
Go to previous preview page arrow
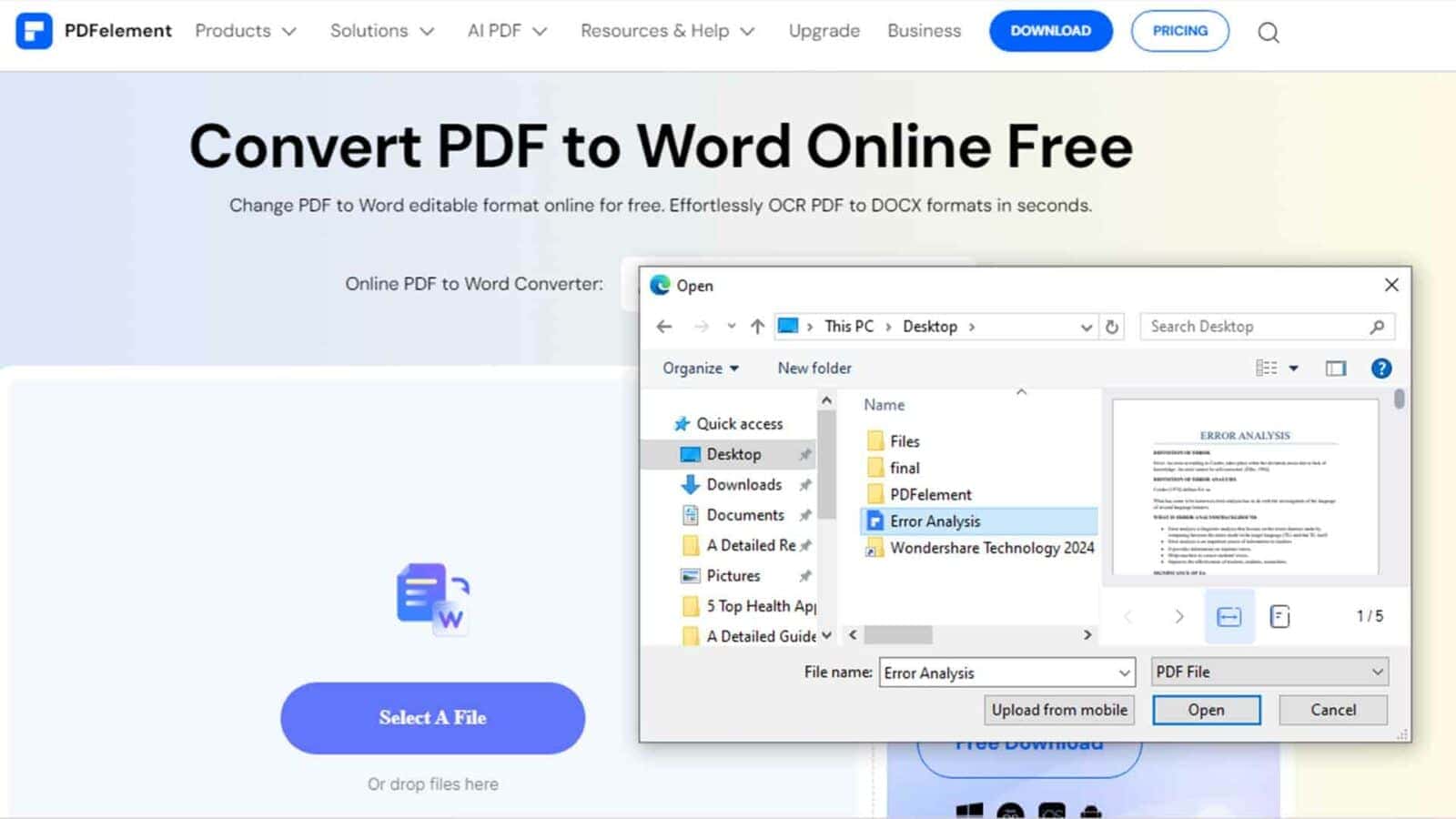pos(1128,617)
